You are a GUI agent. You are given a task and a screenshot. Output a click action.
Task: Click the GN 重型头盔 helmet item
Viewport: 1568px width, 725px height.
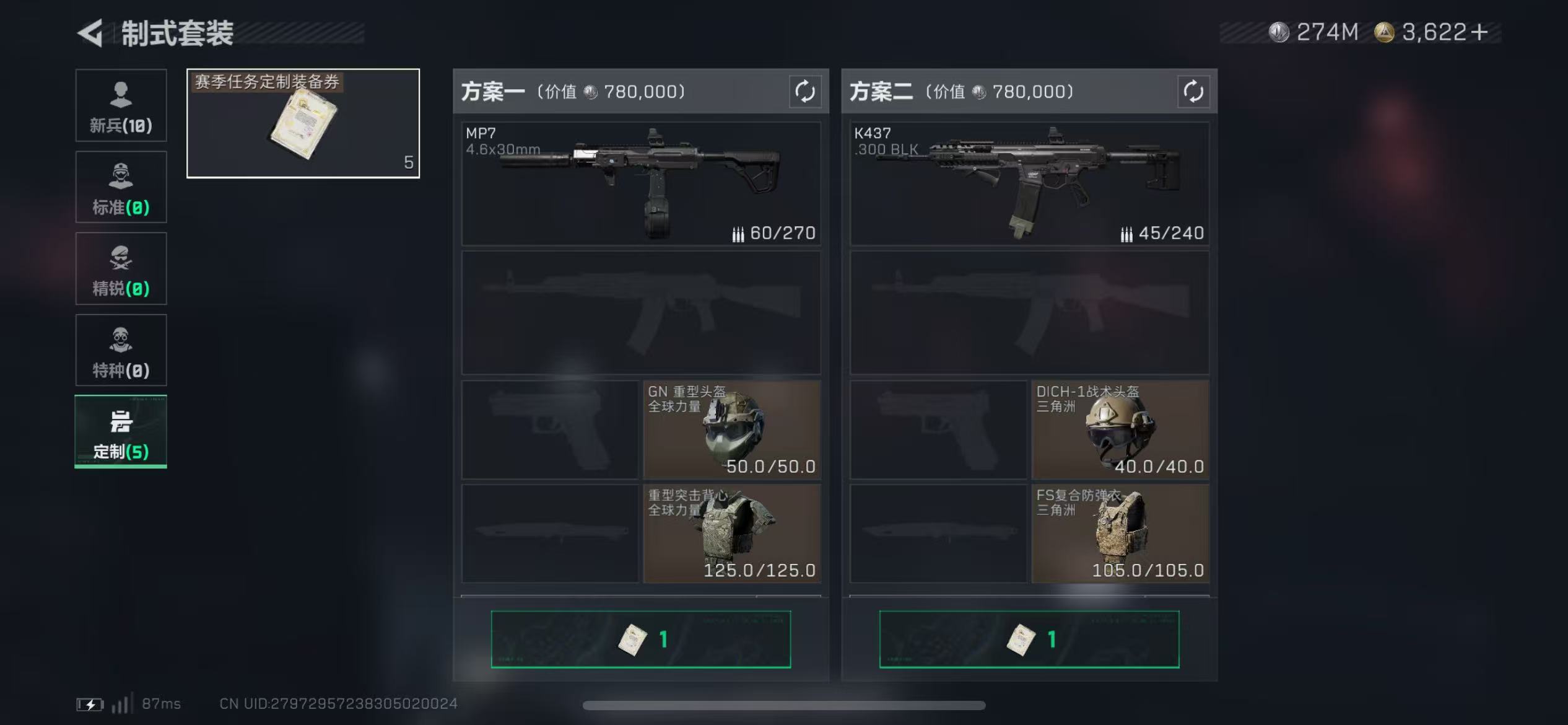pyautogui.click(x=732, y=429)
